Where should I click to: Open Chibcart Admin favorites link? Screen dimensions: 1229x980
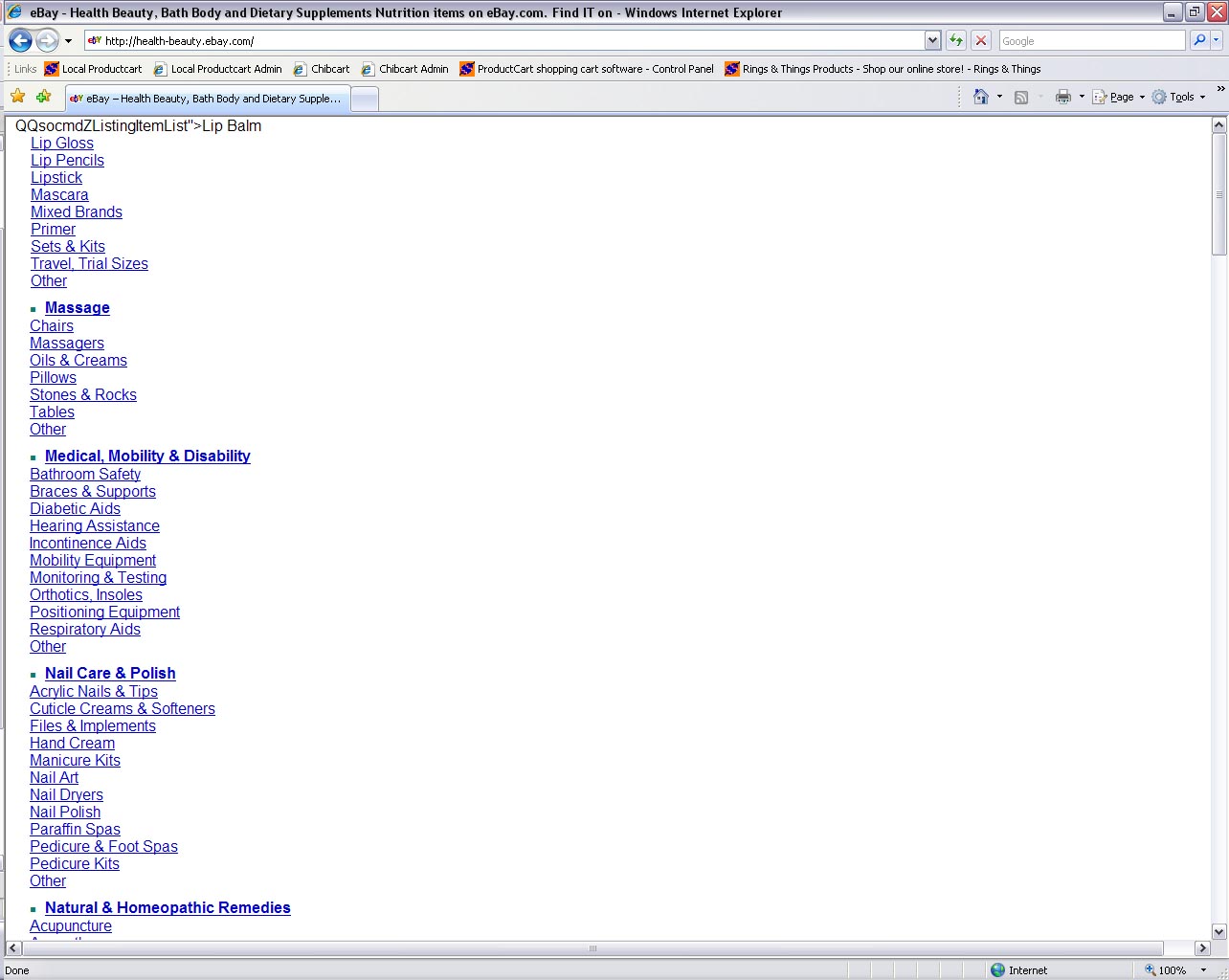[x=405, y=69]
